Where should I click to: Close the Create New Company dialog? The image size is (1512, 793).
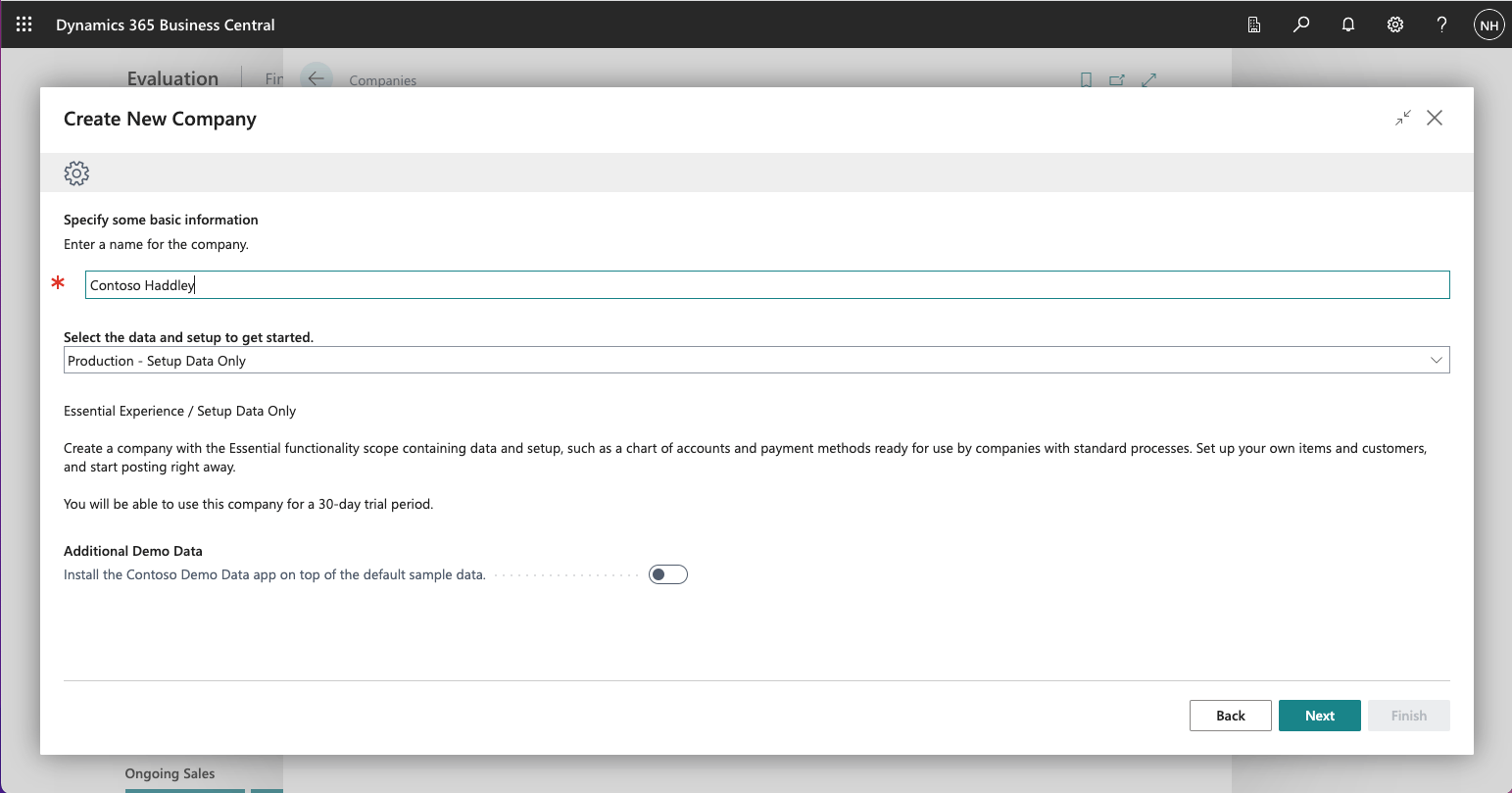pyautogui.click(x=1435, y=118)
